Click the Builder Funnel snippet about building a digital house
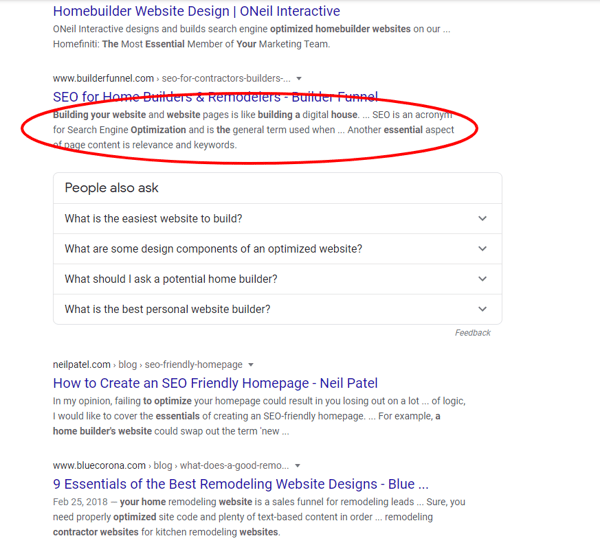600x545 pixels. point(253,130)
